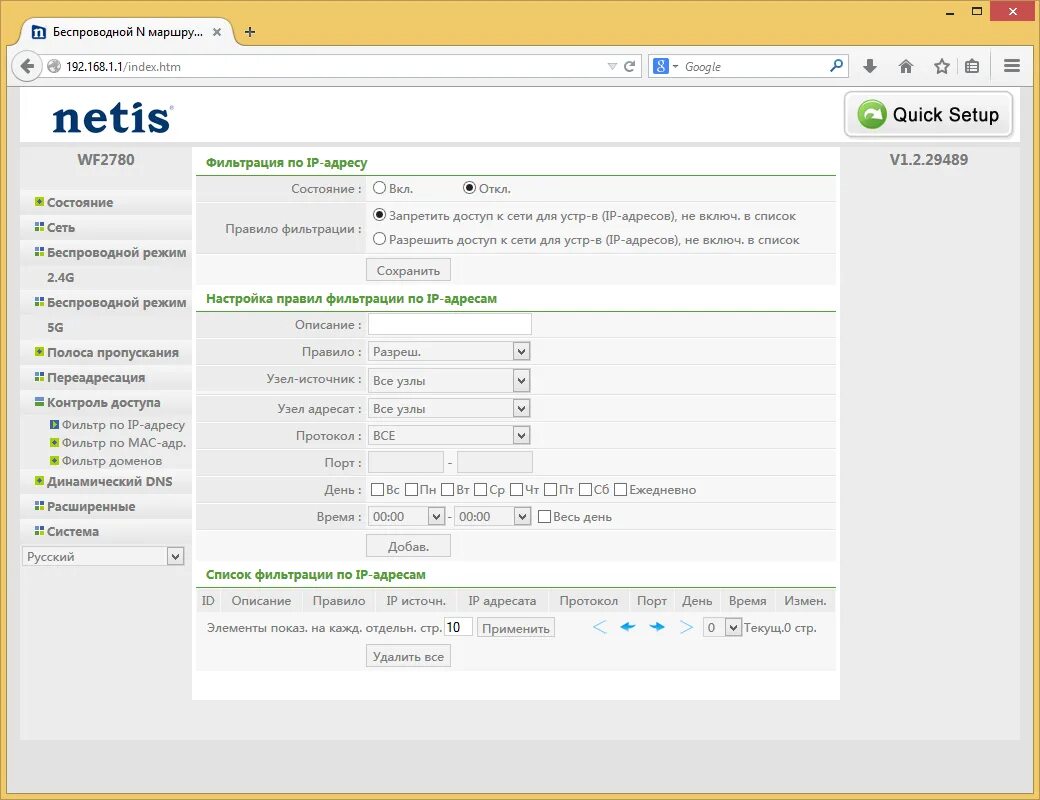Viewport: 1040px width, 800px height.
Task: Select the Вкл. state radio button
Action: (x=379, y=188)
